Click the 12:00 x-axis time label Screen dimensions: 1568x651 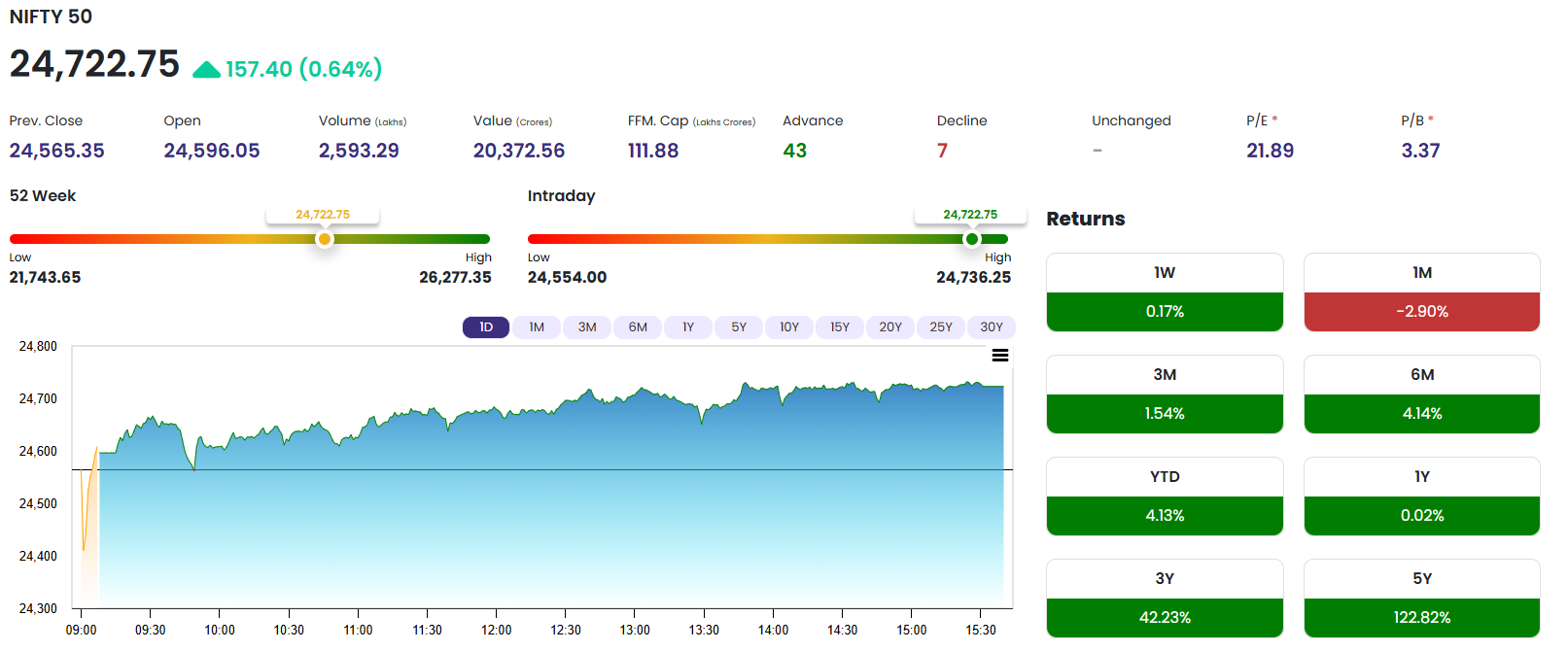click(496, 630)
